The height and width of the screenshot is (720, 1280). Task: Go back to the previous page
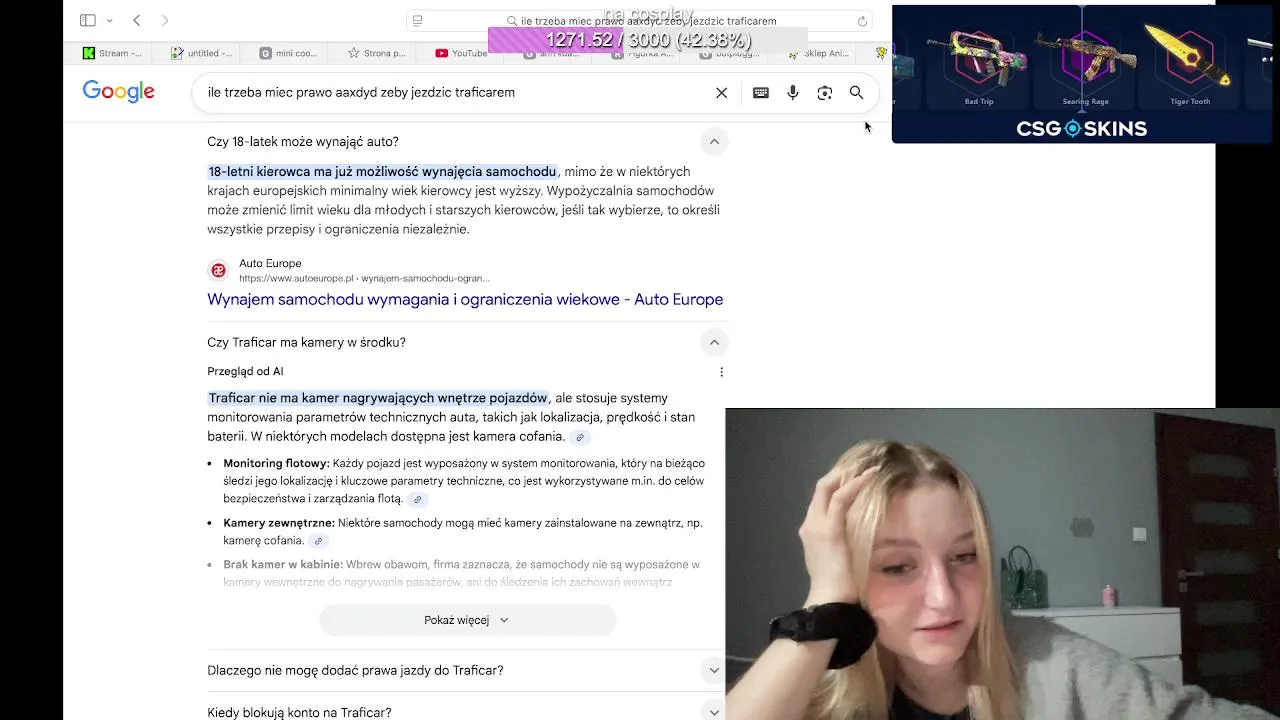coord(137,20)
